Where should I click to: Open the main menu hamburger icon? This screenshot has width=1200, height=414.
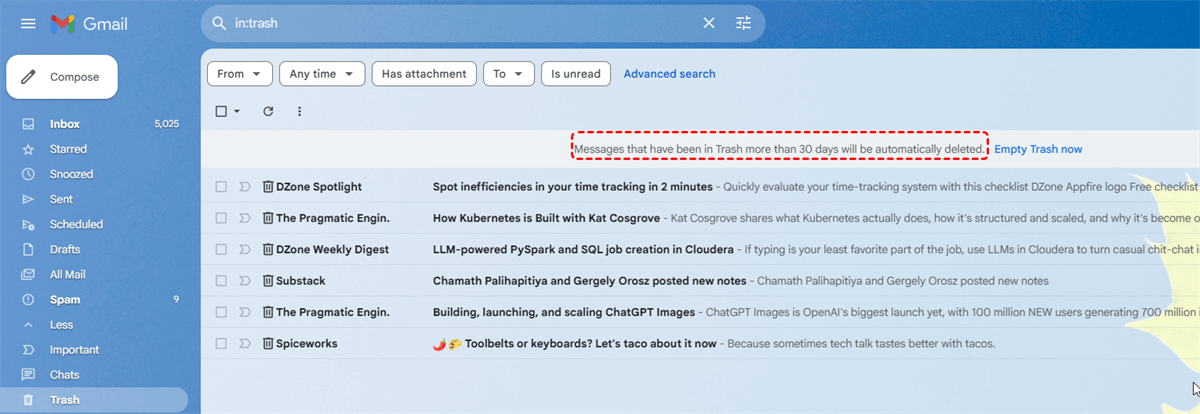(28, 23)
